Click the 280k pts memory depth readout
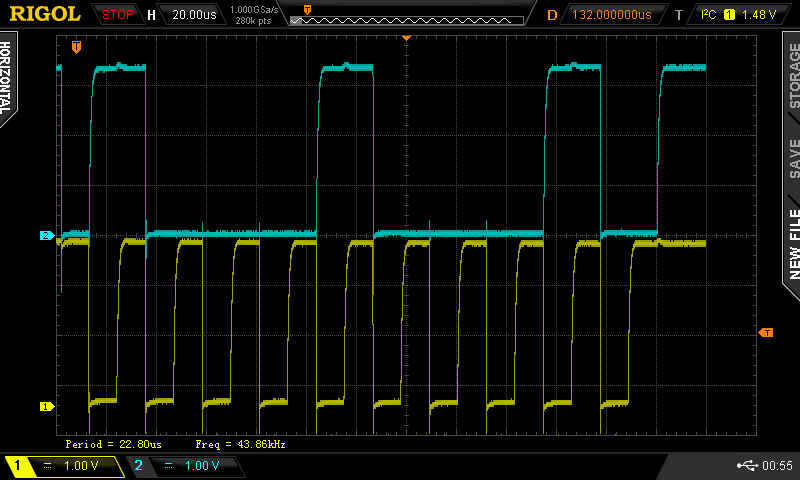Screen dimensions: 800x480 [x=253, y=21]
